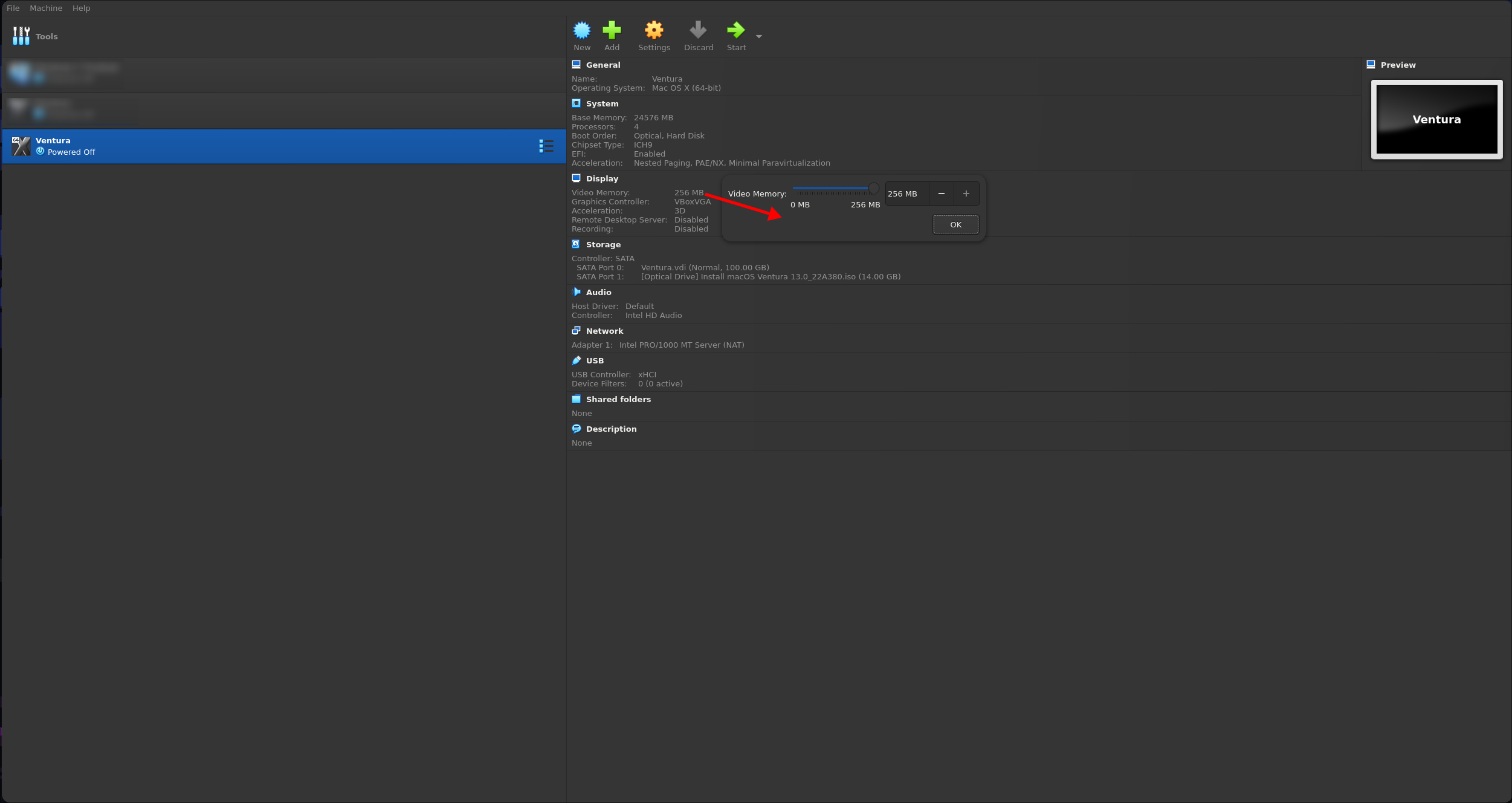Click the green Add machine icon

click(x=612, y=30)
